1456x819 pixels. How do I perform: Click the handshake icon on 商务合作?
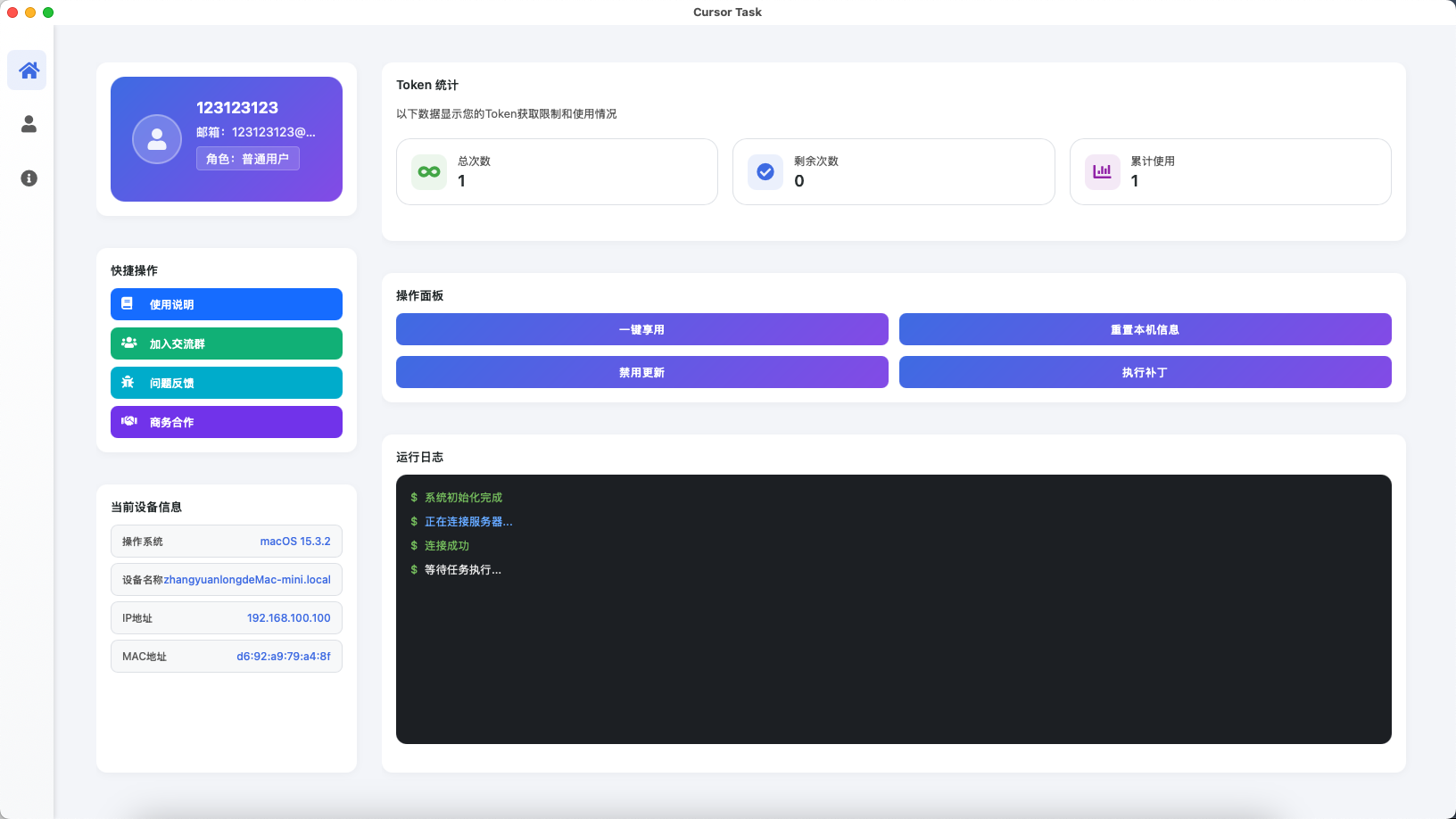129,421
